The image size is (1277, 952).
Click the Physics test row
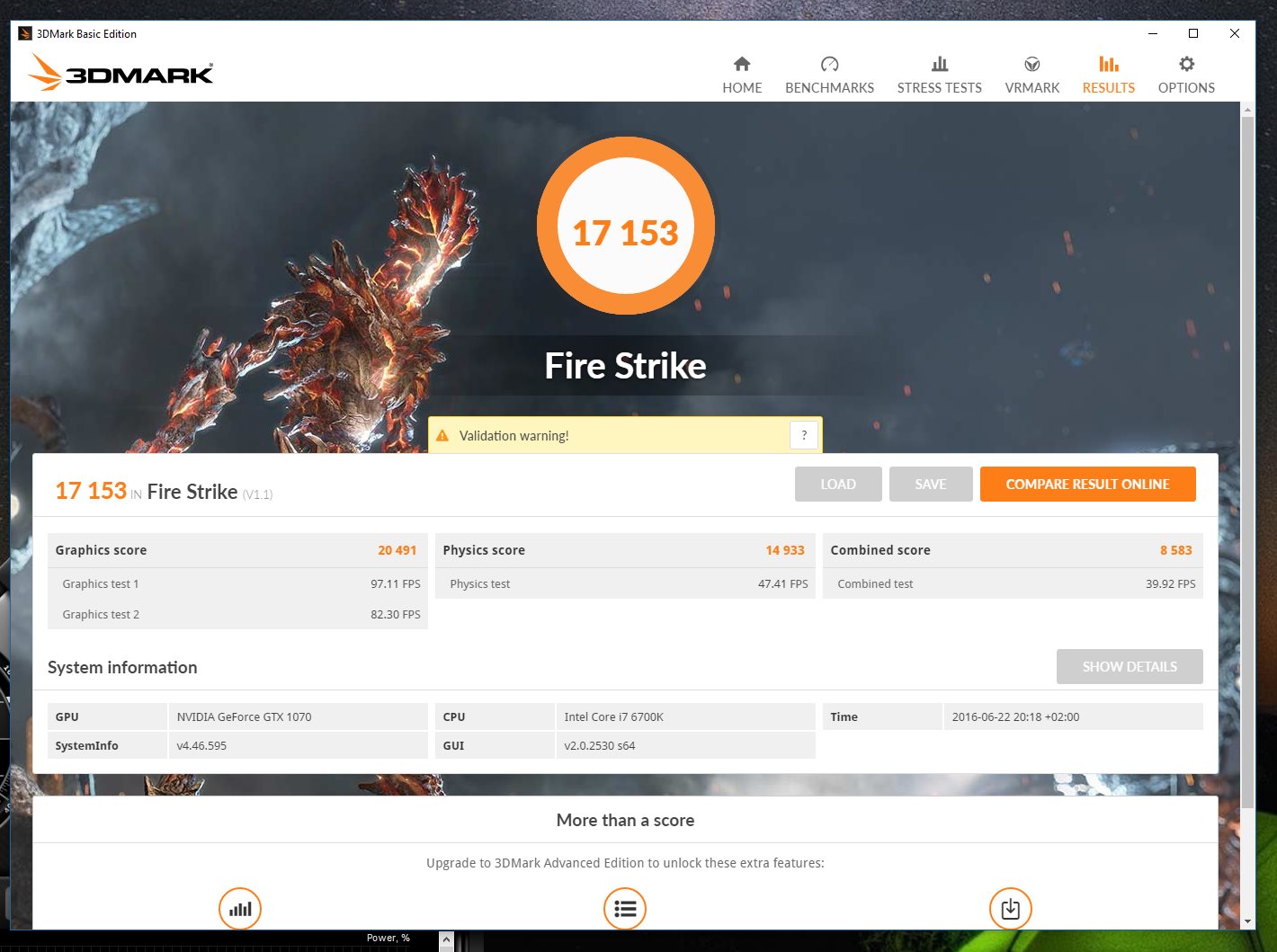pyautogui.click(x=625, y=583)
